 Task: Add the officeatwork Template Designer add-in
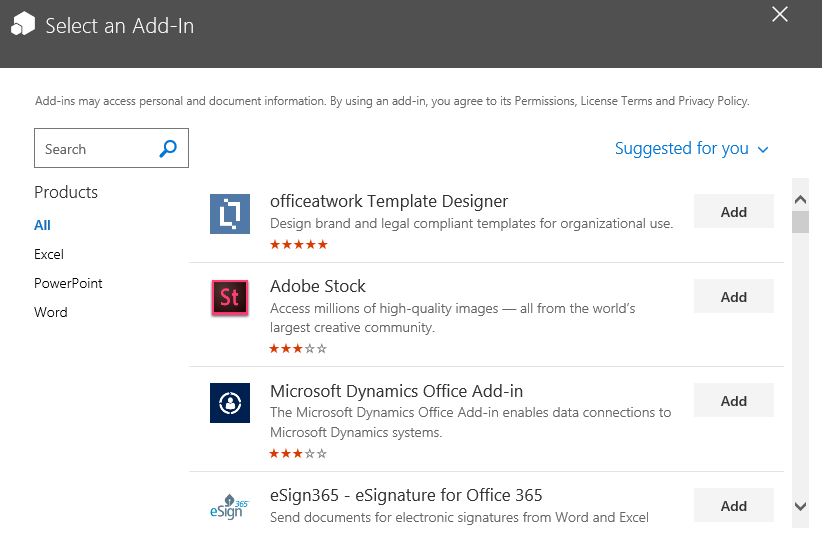[x=733, y=212]
